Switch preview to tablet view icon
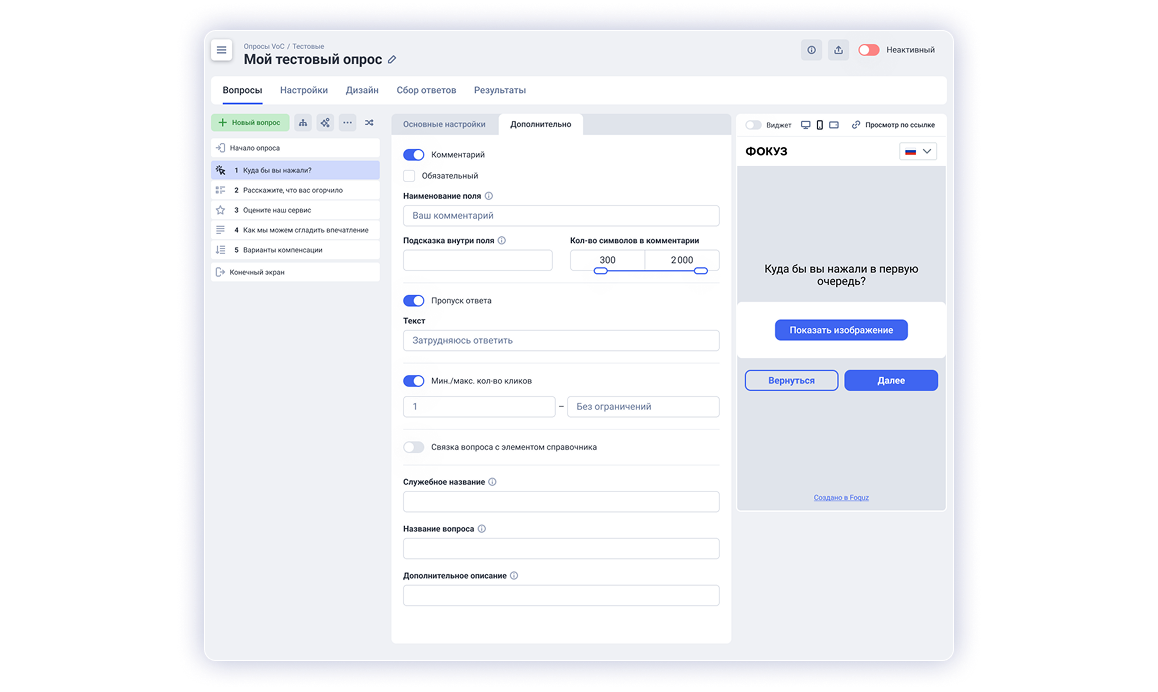1158x692 pixels. click(x=834, y=125)
